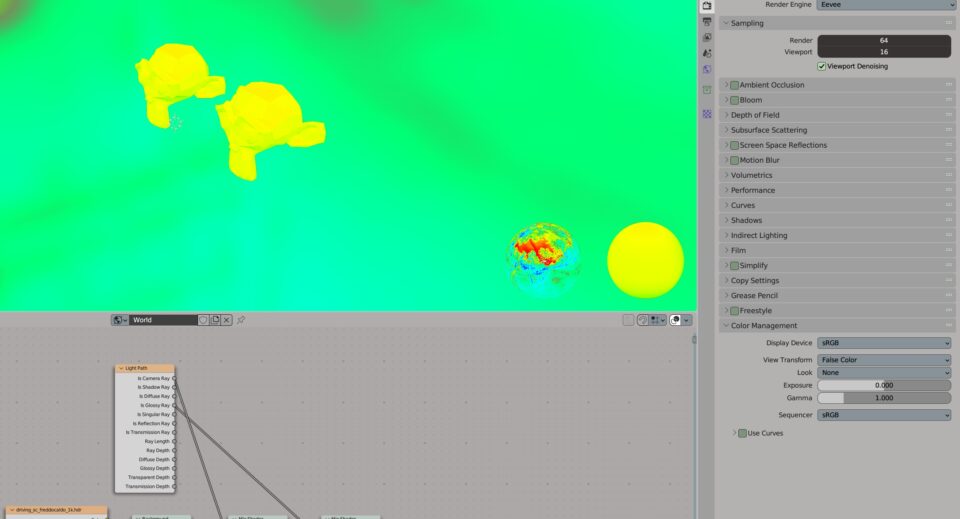Enable Ambient Occlusion checkbox

pos(734,85)
